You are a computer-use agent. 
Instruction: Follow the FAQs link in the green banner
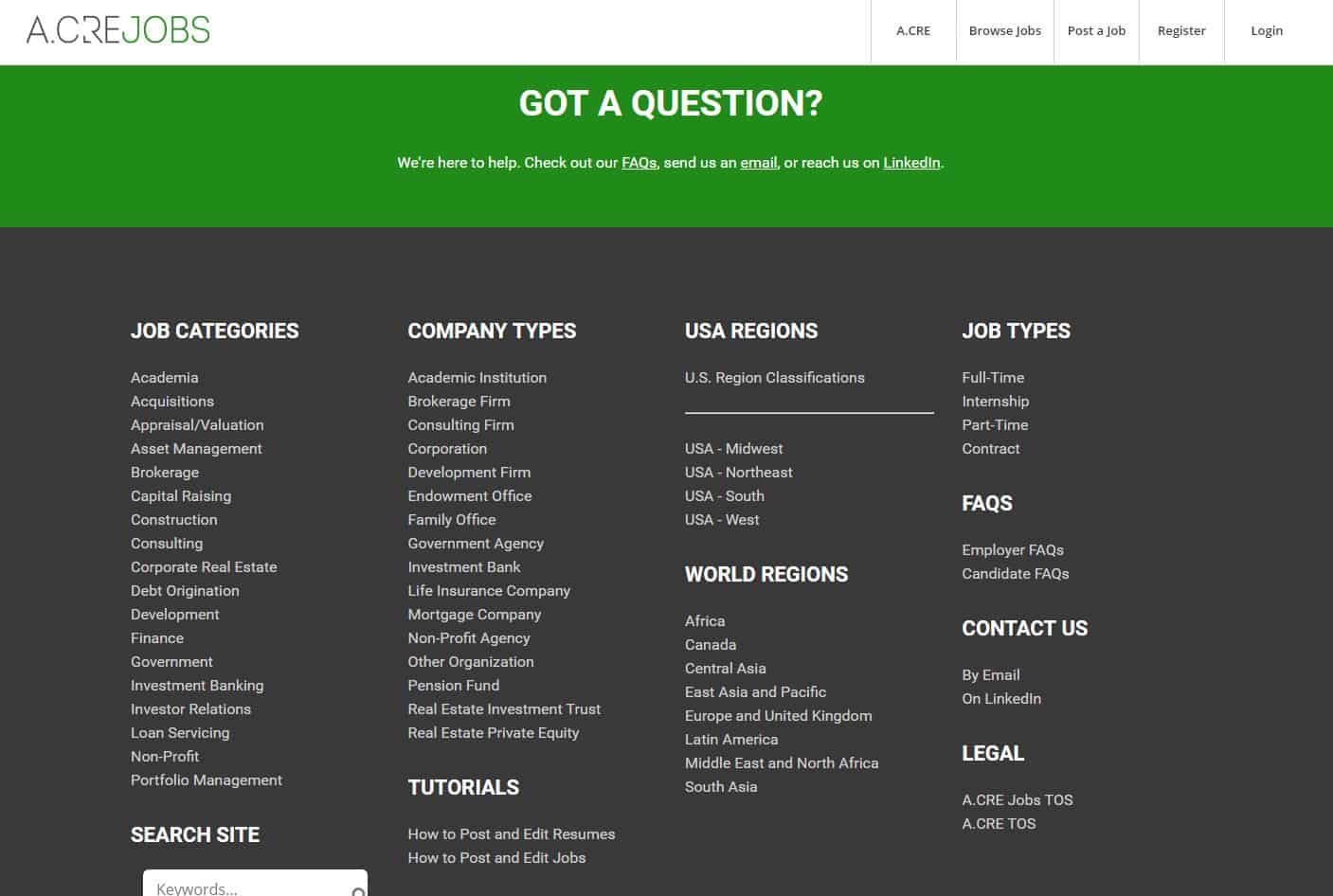[x=639, y=163]
